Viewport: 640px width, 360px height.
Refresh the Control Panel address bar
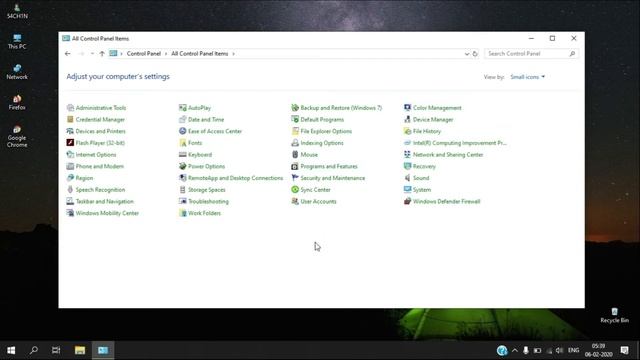(x=475, y=54)
